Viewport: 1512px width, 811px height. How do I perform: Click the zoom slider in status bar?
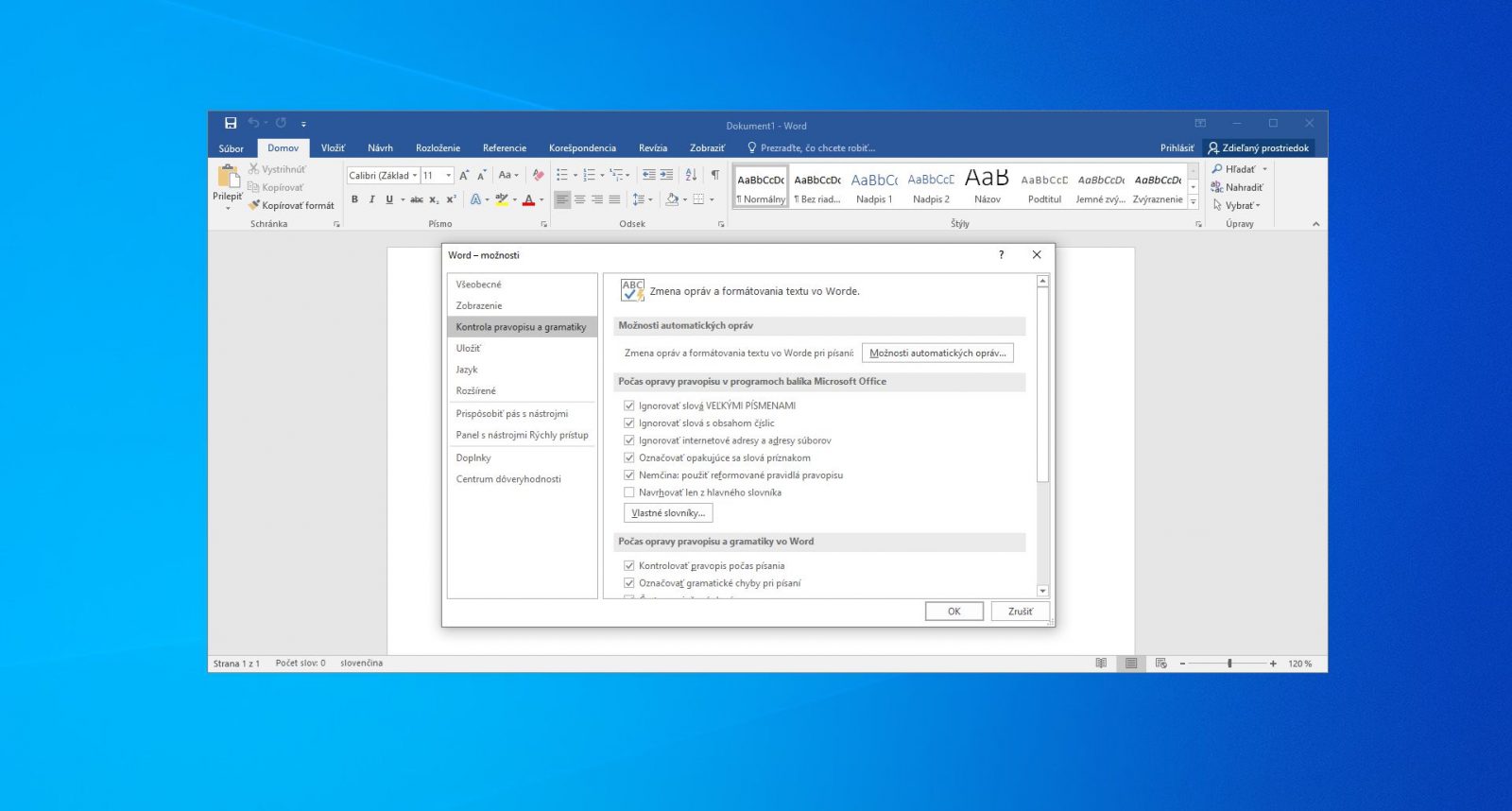1229,664
